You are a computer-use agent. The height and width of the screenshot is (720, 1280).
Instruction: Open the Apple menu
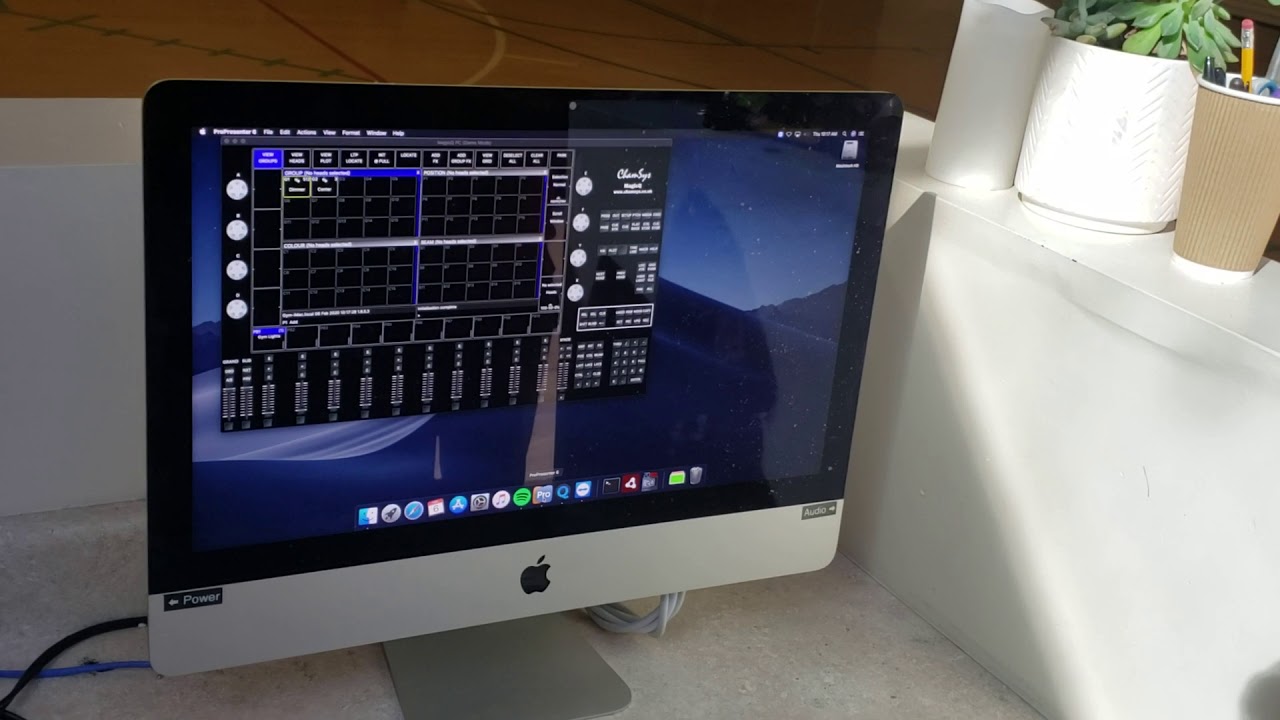(x=202, y=130)
